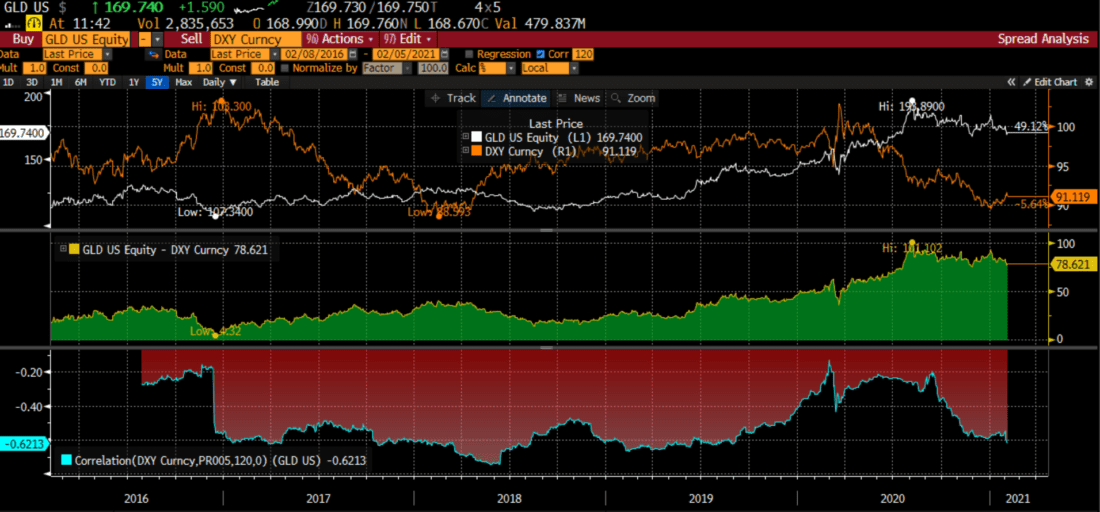Click the start date field 02/08/2016
The height and width of the screenshot is (512, 1100).
314,54
